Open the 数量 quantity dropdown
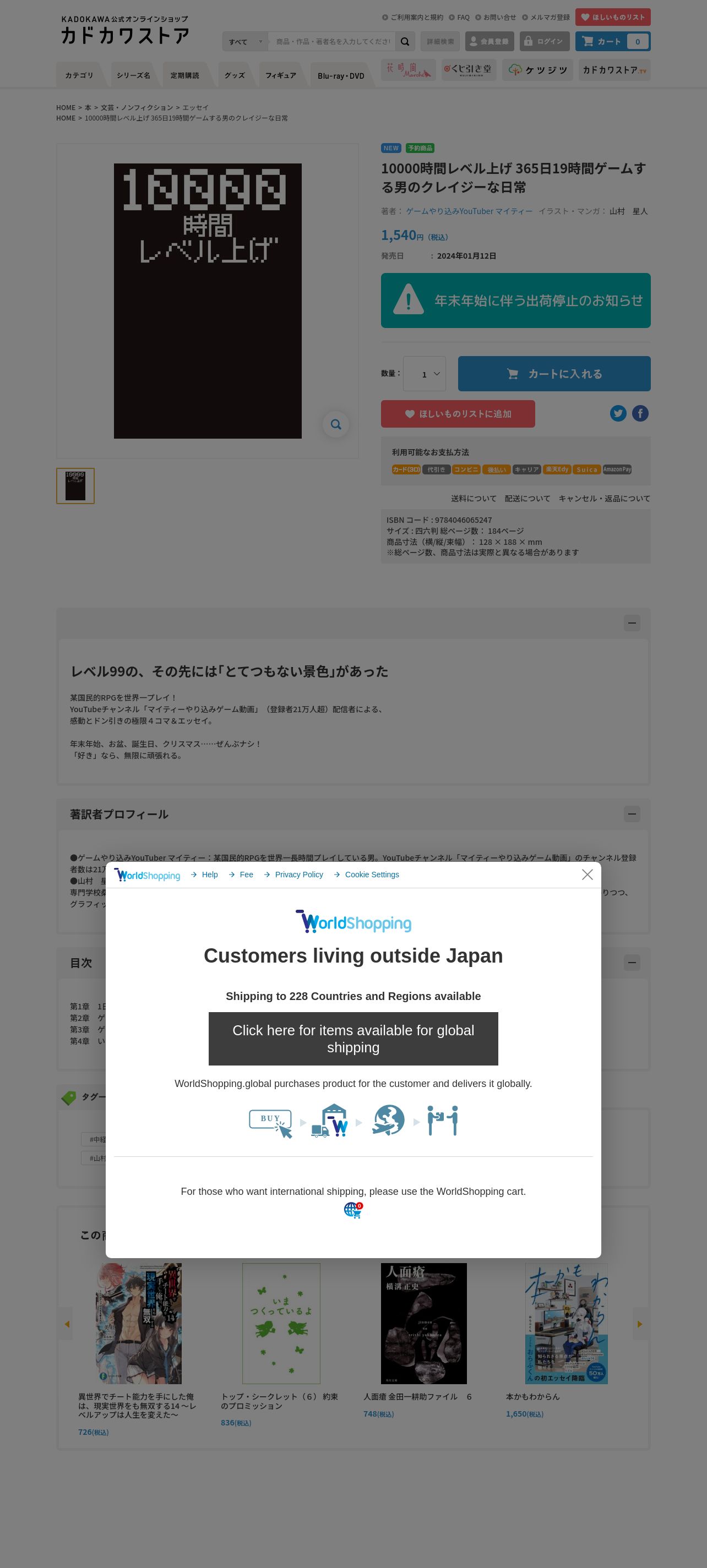Image resolution: width=707 pixels, height=1568 pixels. click(x=425, y=374)
